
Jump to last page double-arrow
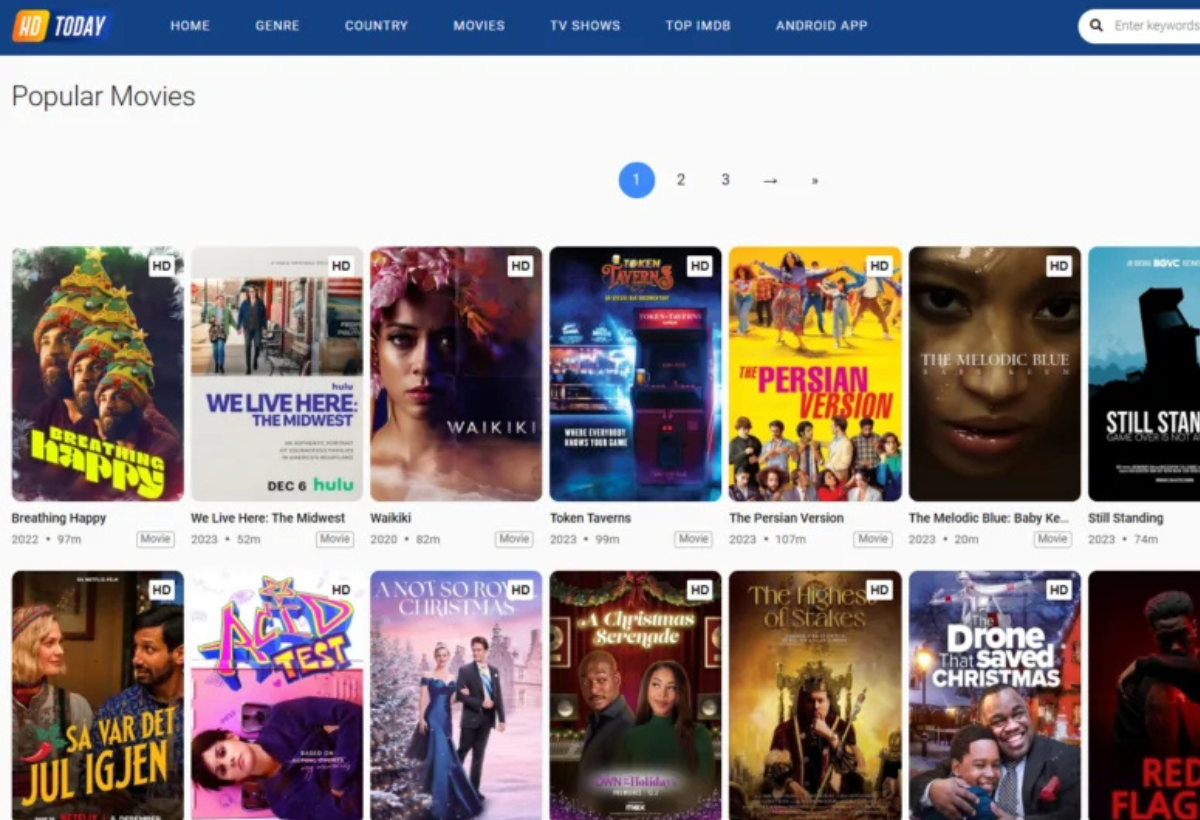(815, 181)
